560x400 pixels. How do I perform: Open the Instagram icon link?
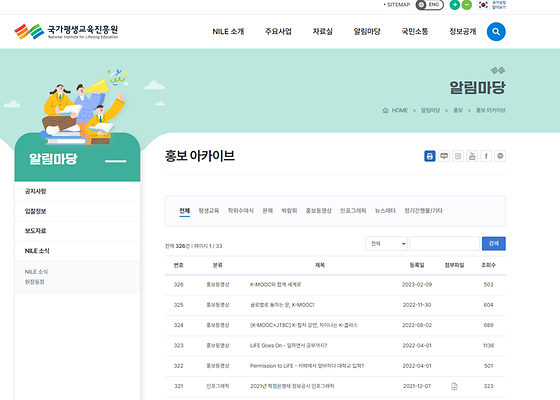click(x=458, y=156)
